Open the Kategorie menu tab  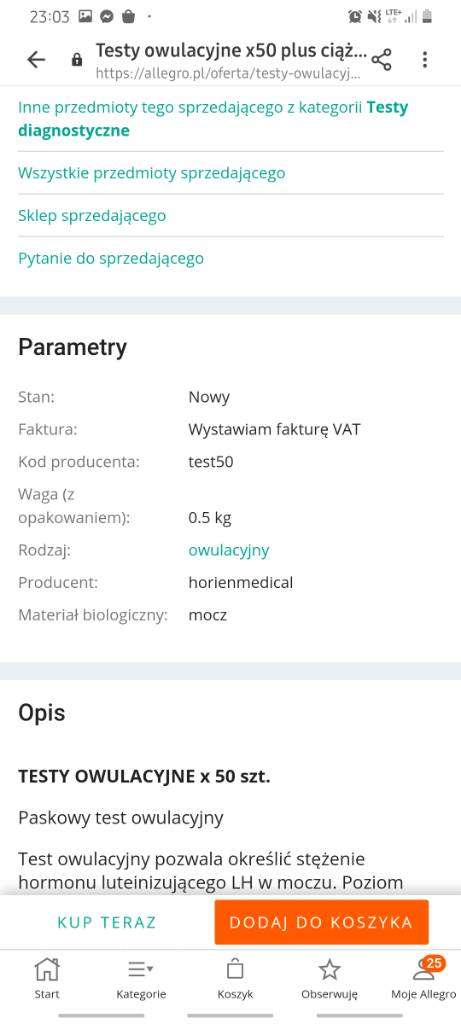tap(141, 978)
